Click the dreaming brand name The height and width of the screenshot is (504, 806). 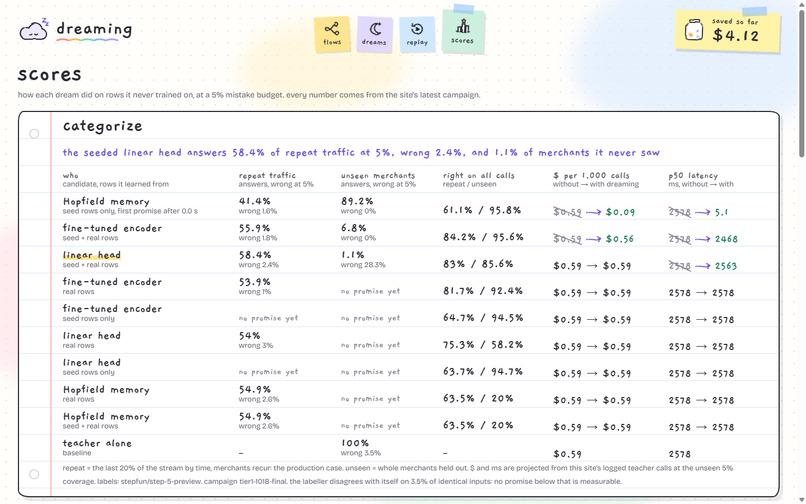pyautogui.click(x=94, y=30)
